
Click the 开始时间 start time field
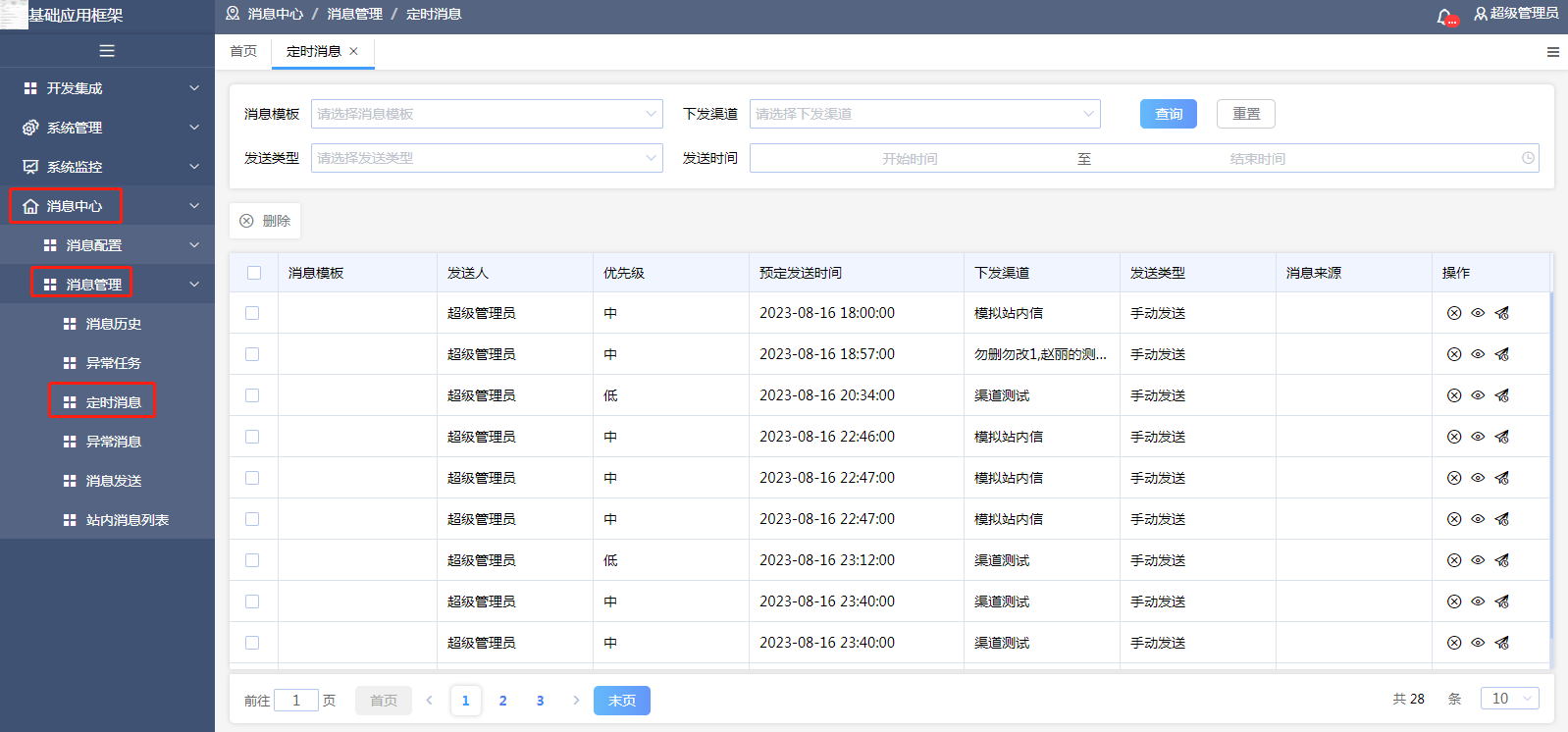point(910,158)
